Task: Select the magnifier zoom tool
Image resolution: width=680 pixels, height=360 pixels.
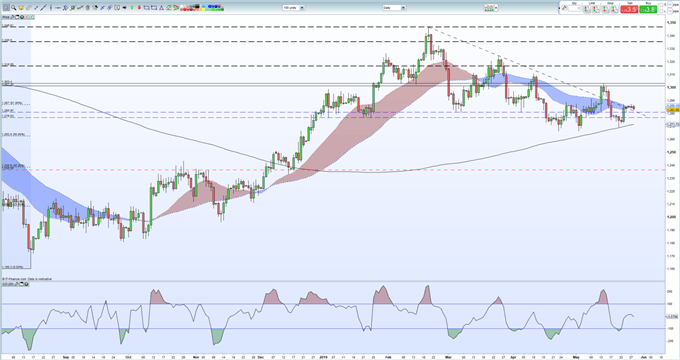Action: [x=13, y=7]
